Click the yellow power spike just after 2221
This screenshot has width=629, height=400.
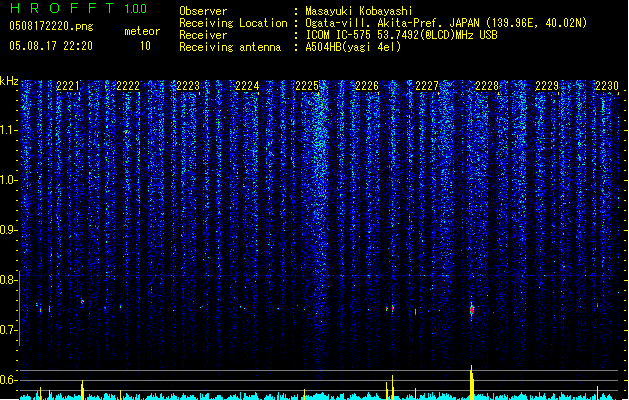click(x=82, y=390)
